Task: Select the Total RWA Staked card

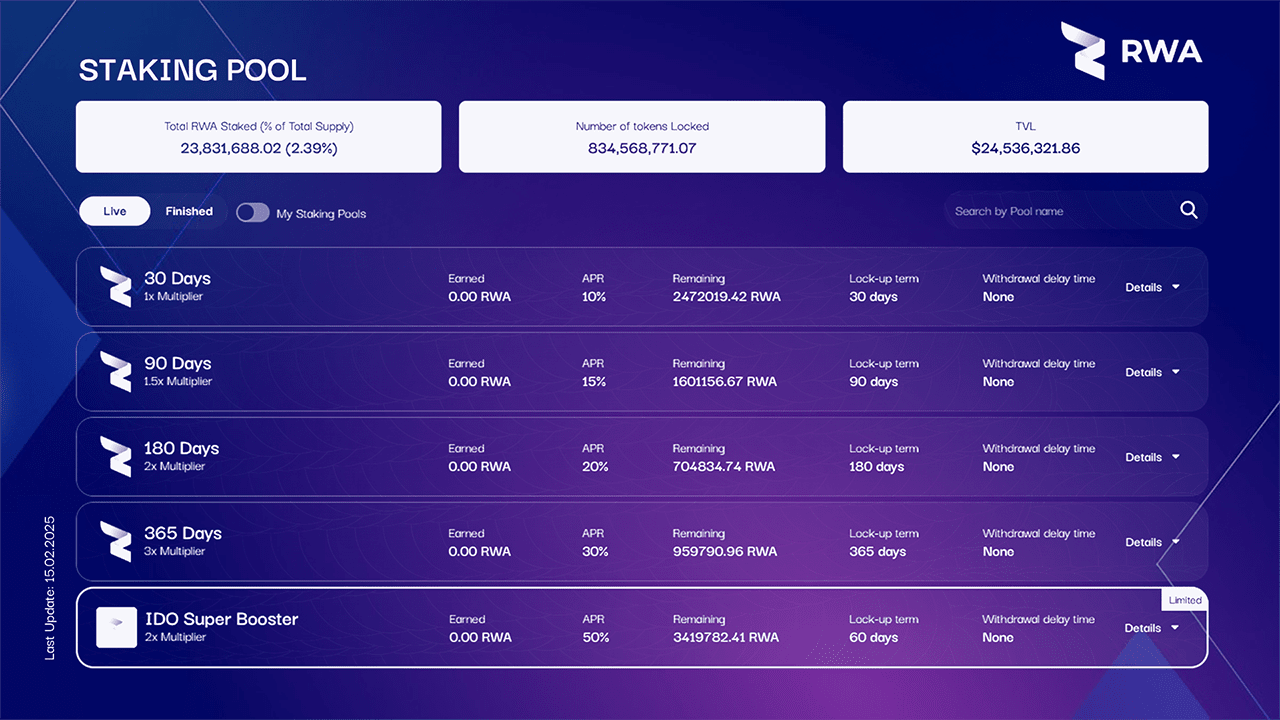Action: coord(259,137)
